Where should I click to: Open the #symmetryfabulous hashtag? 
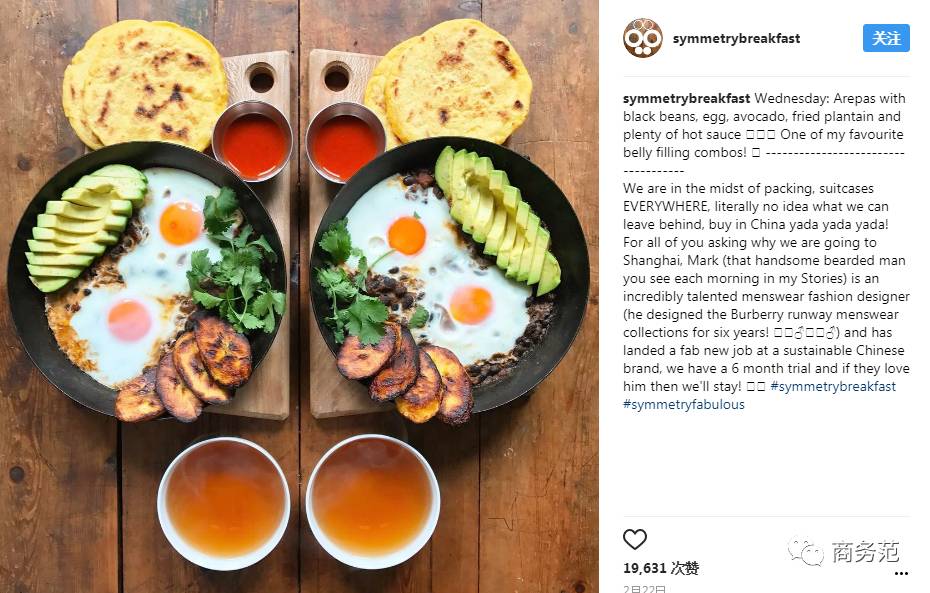683,404
